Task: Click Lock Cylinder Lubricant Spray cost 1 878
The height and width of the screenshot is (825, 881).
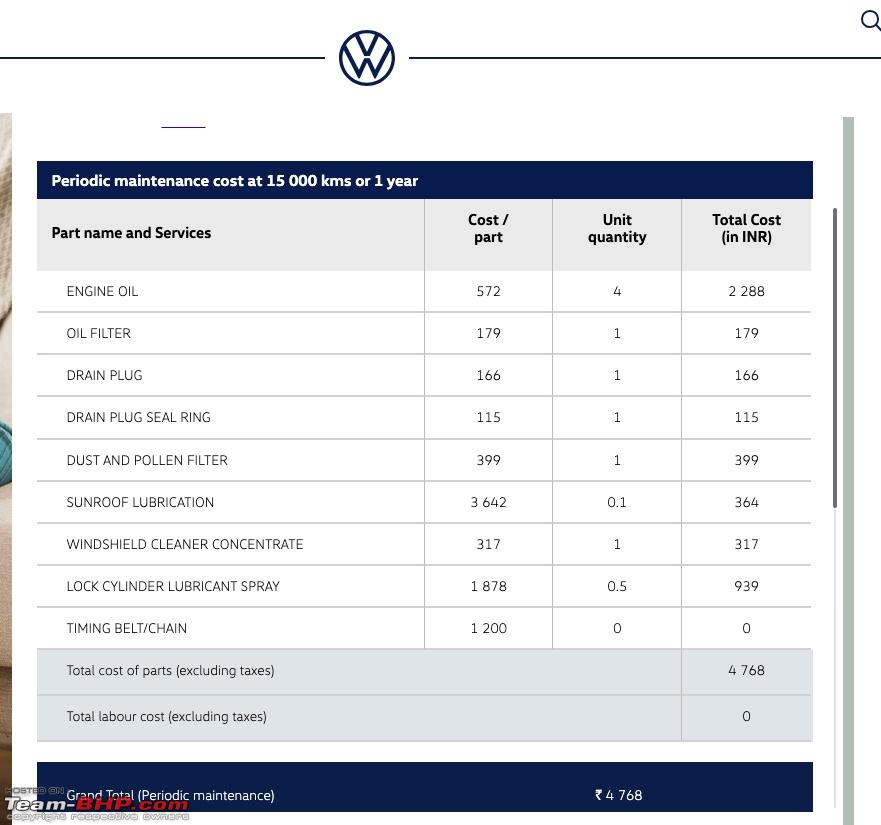Action: [x=488, y=586]
